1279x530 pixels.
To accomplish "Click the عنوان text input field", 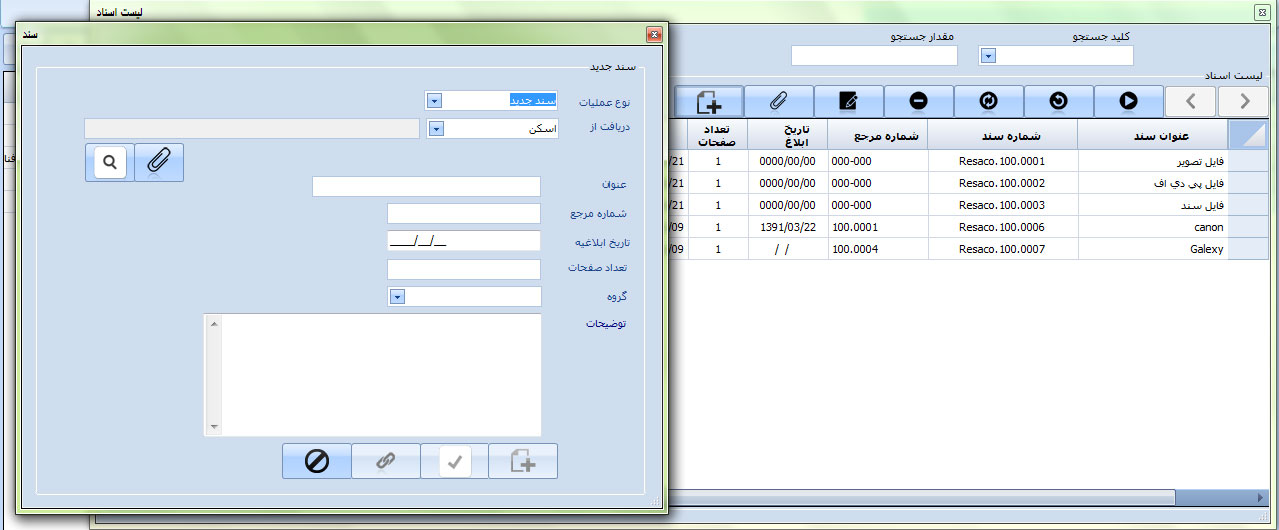I will pos(426,187).
